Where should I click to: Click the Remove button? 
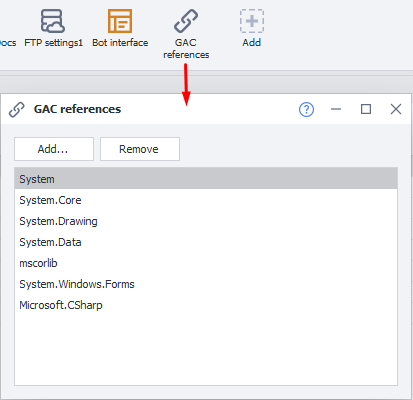tap(140, 149)
